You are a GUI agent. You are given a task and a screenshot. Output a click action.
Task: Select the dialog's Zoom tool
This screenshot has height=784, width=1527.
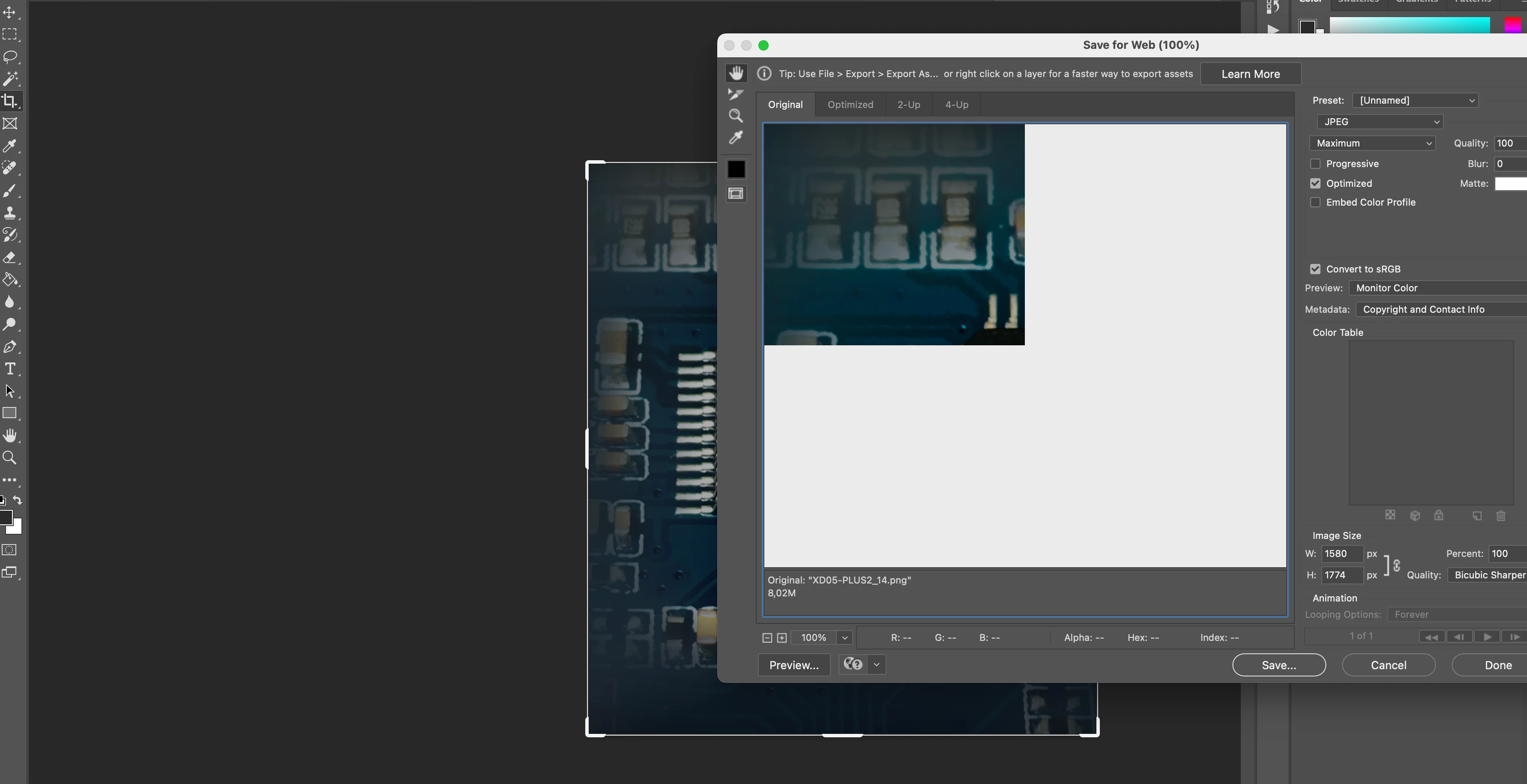pos(736,116)
